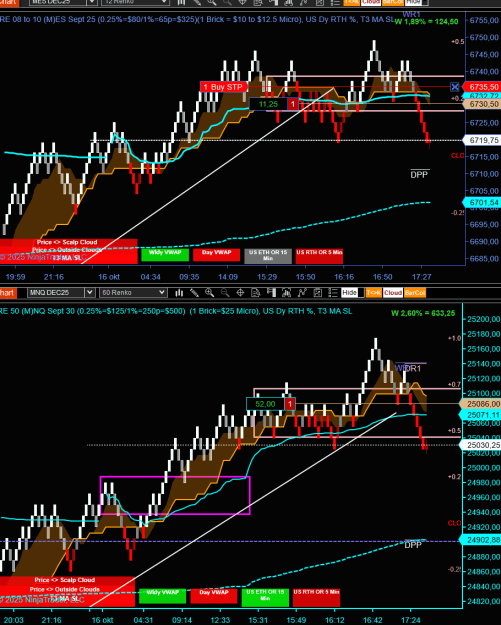Cancel the Buy STP order with X marker
The image size is (501, 625).
pyautogui.click(x=455, y=86)
